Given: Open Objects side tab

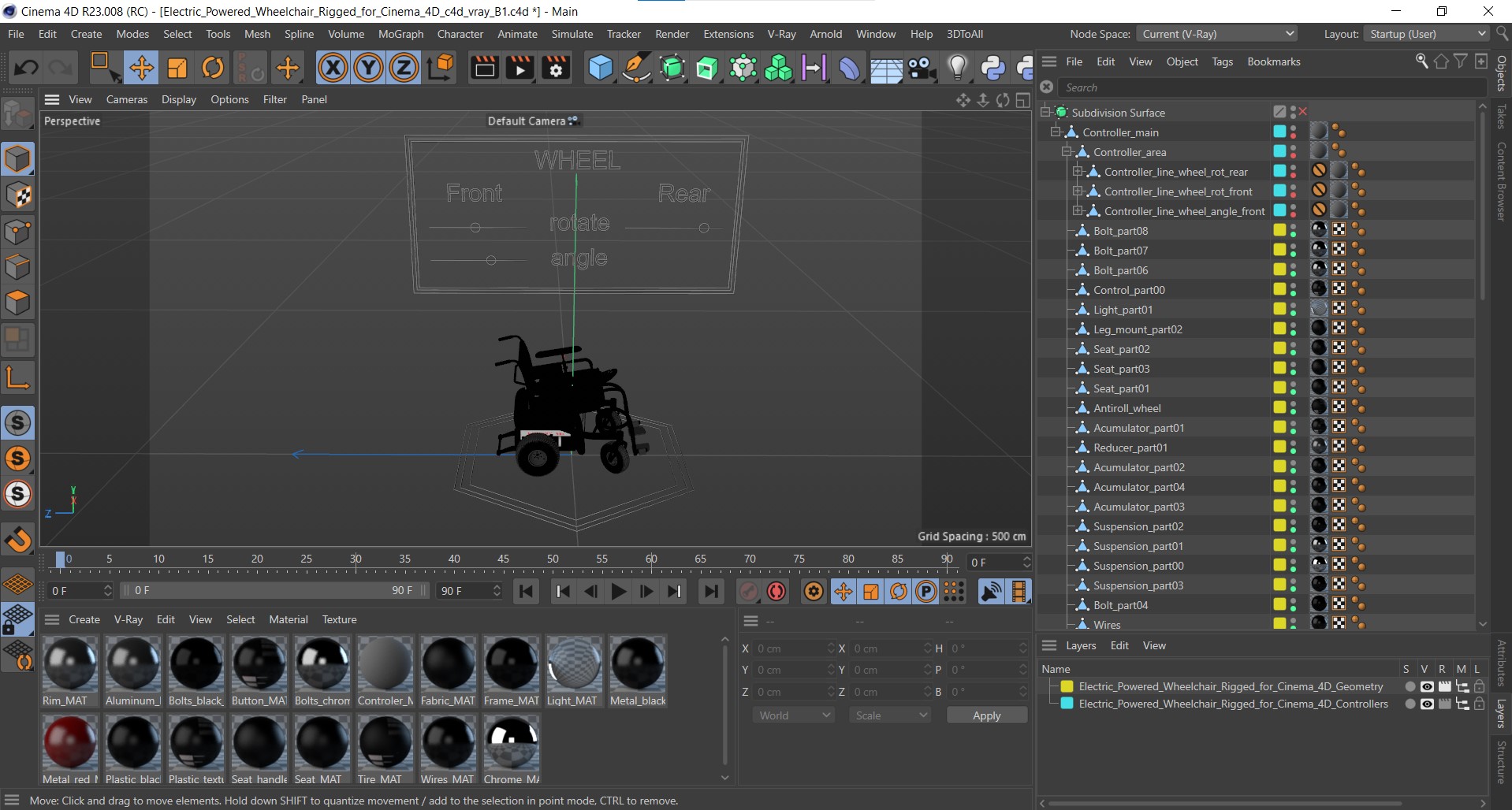Looking at the screenshot, I should [x=1501, y=73].
